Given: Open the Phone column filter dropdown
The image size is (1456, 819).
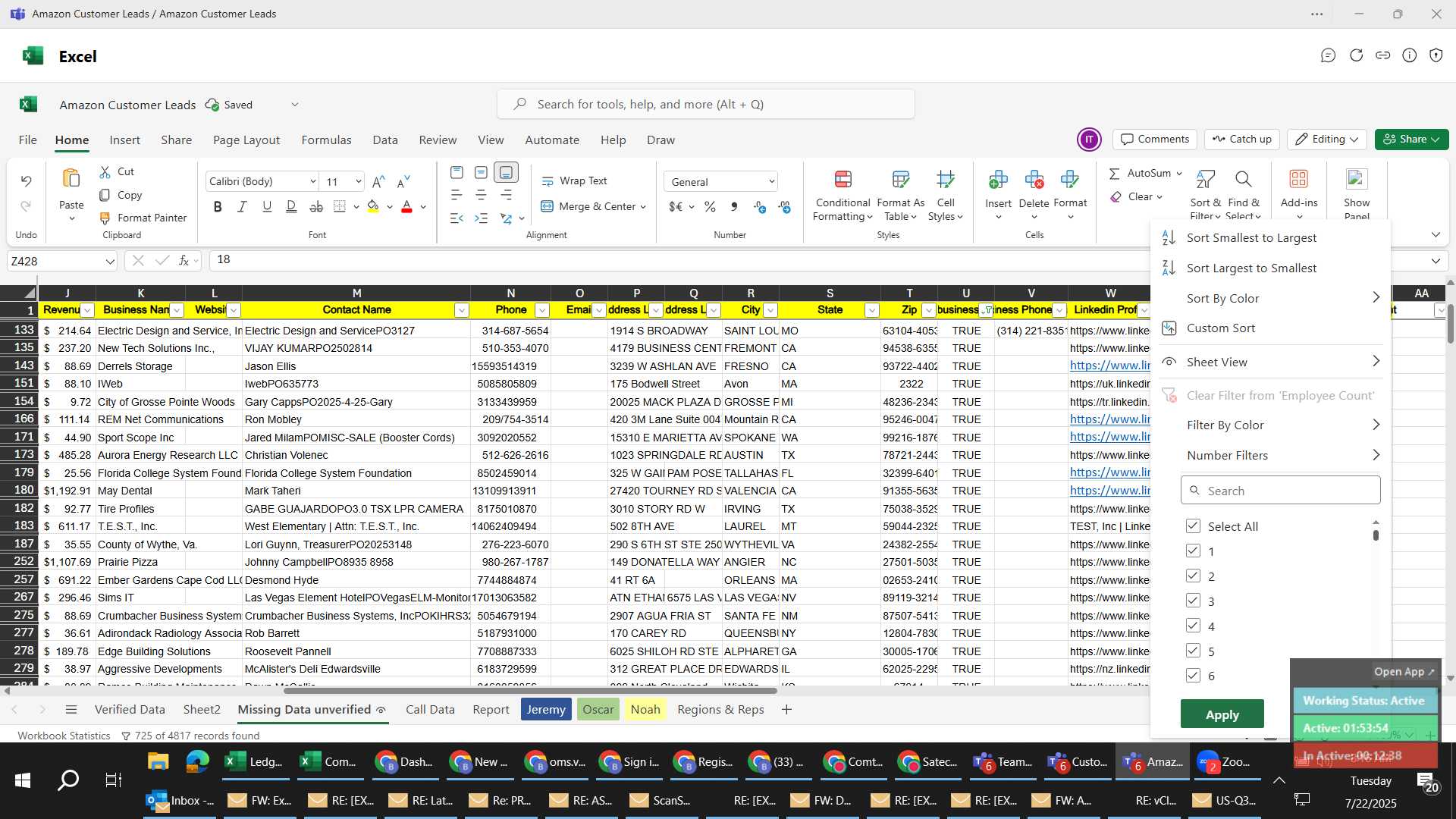Looking at the screenshot, I should point(541,310).
